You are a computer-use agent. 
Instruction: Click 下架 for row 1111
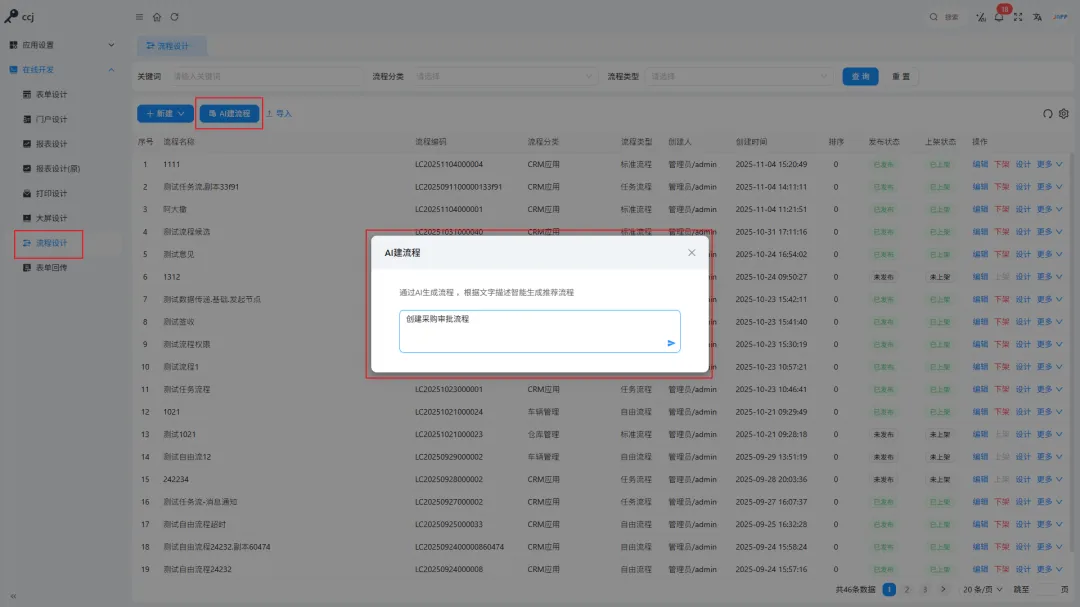(1001, 165)
